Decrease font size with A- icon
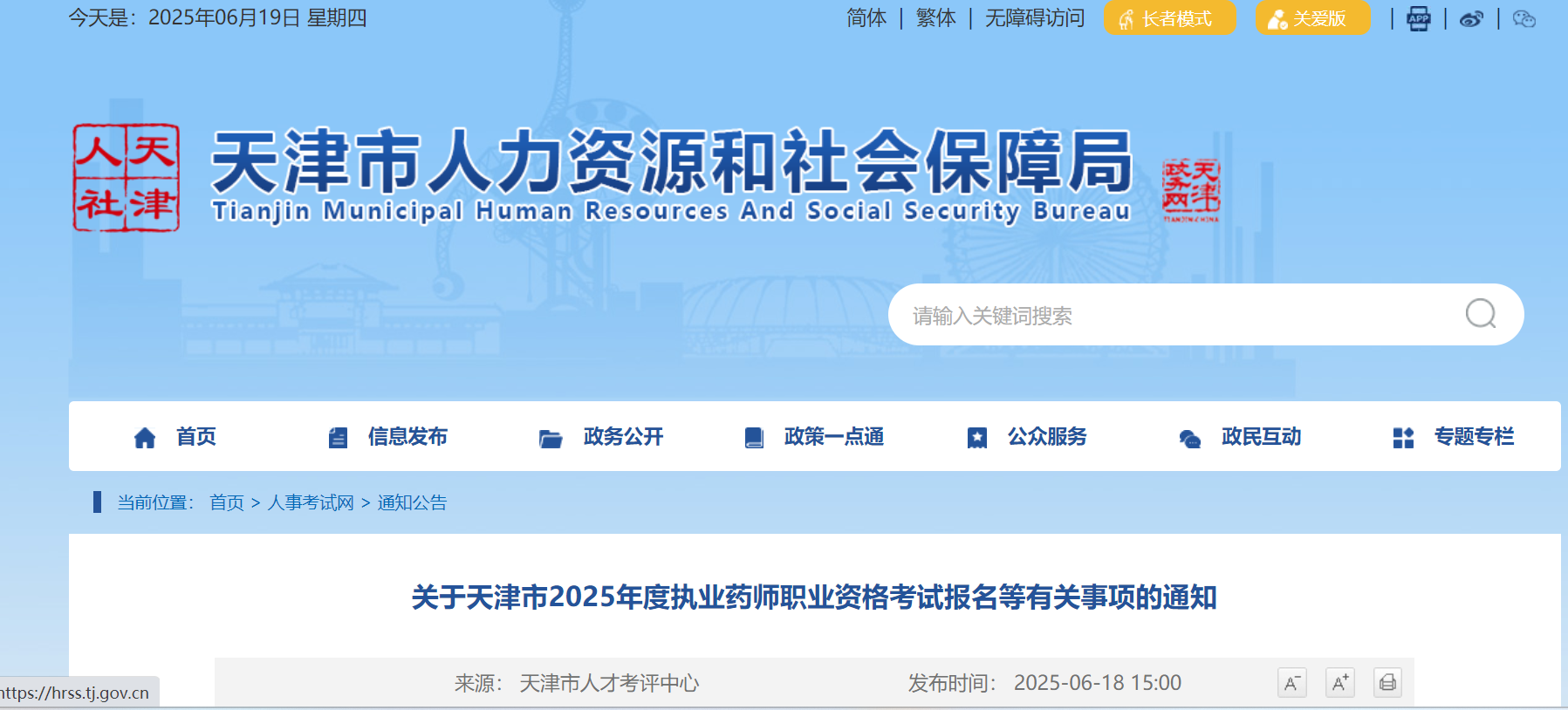Image resolution: width=1568 pixels, height=710 pixels. click(x=1291, y=683)
